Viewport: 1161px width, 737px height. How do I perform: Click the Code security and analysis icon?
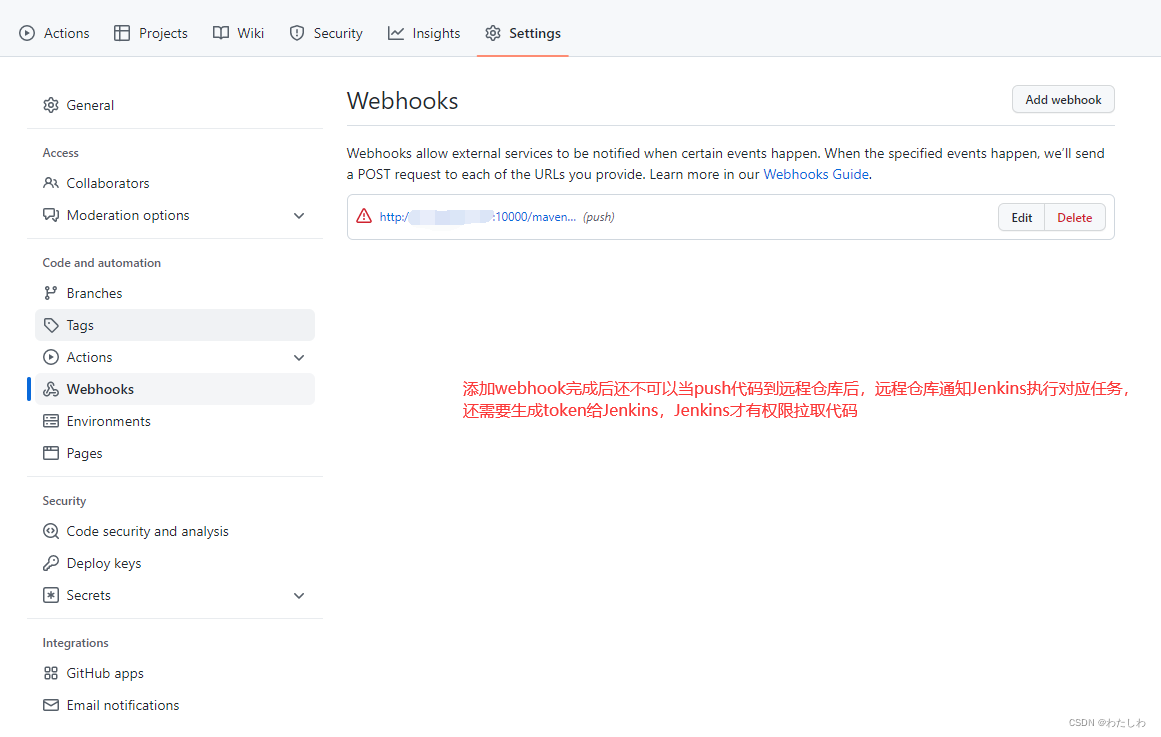tap(50, 531)
